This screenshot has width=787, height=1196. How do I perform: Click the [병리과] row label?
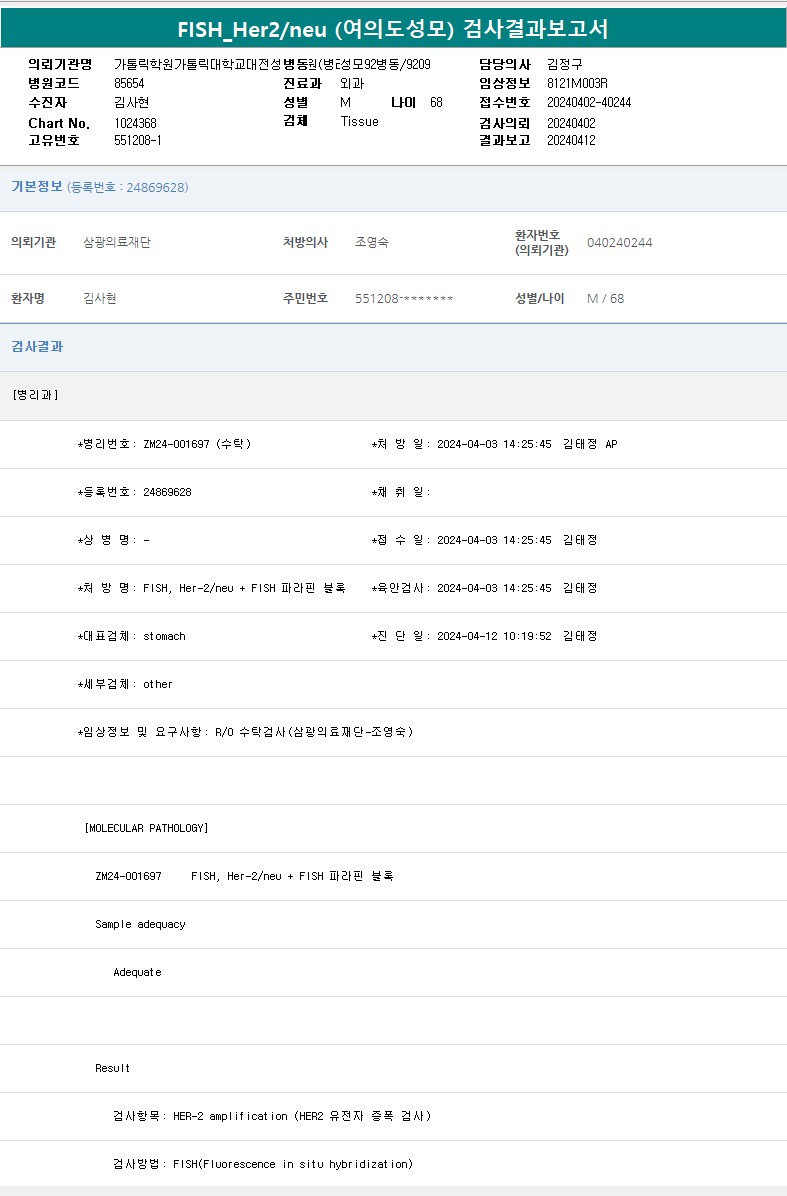pos(36,395)
